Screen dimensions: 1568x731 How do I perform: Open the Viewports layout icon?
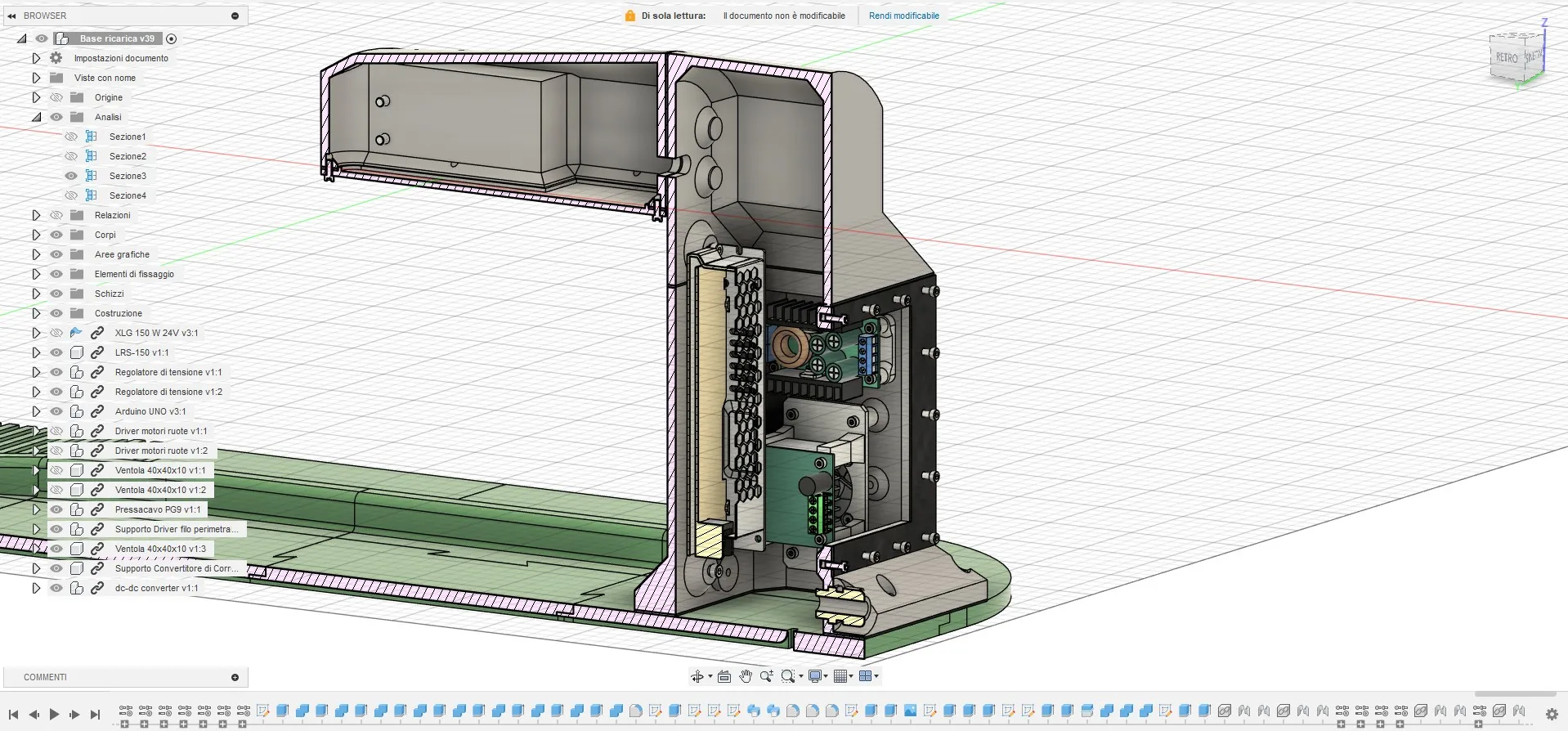click(x=865, y=676)
